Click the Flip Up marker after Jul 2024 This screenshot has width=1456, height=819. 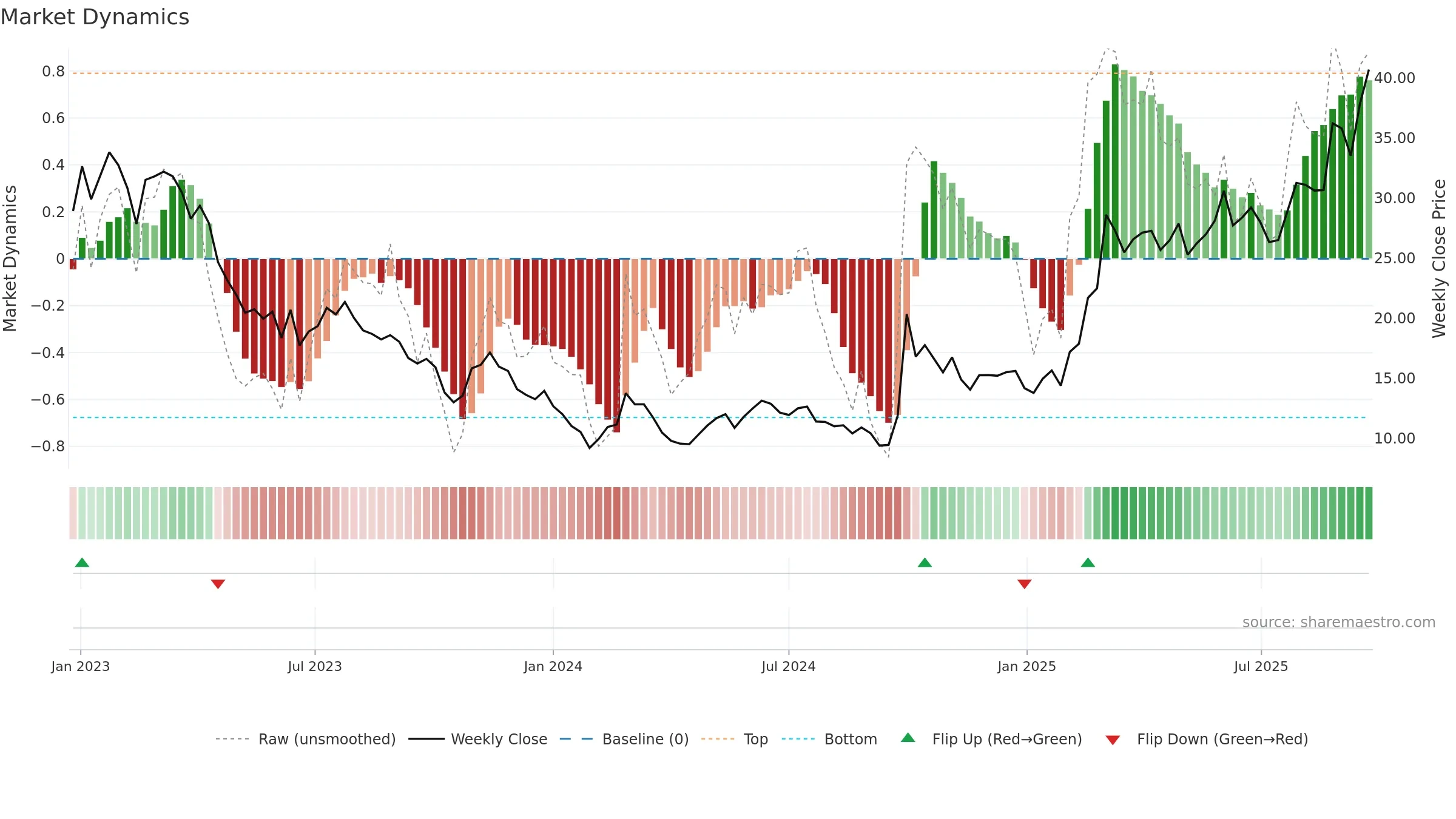tap(925, 562)
